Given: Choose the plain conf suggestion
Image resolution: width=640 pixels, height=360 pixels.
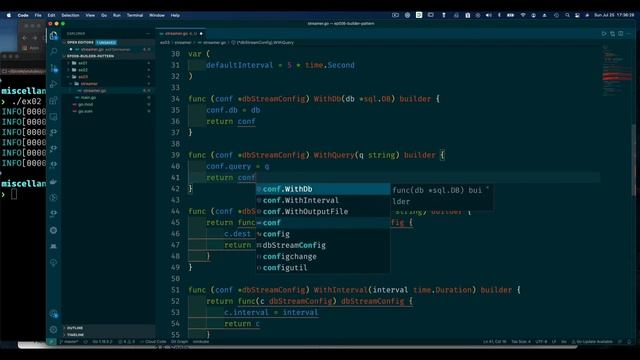Looking at the screenshot, I should point(323,223).
